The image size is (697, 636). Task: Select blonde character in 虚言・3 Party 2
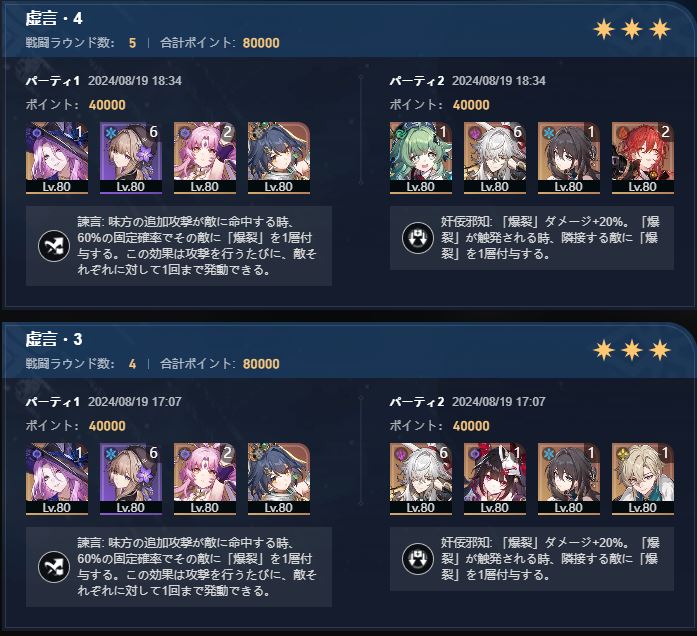tap(643, 479)
